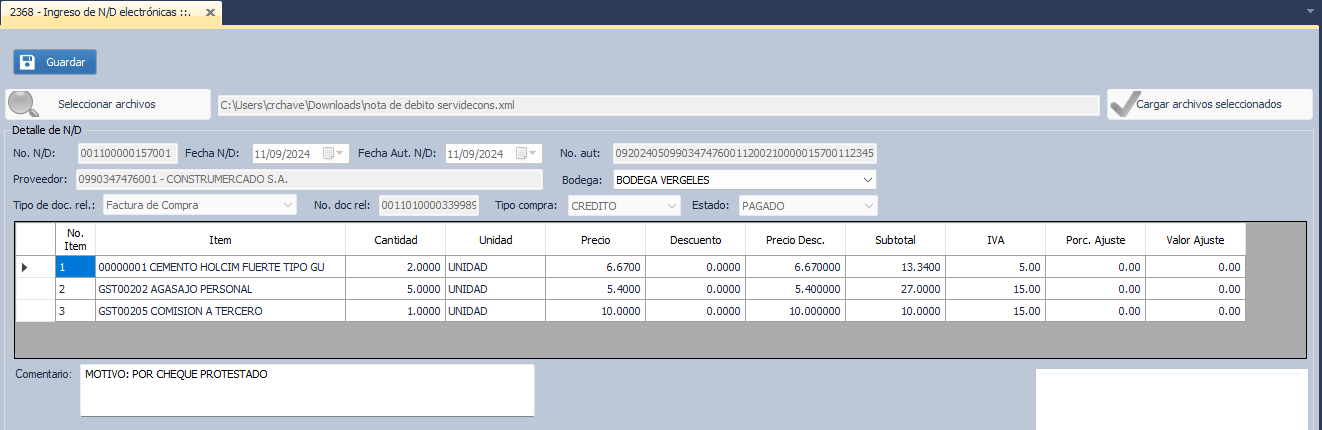The width and height of the screenshot is (1322, 430).
Task: Close the Ingreso de N/D electrónicas tab
Action: pos(209,13)
